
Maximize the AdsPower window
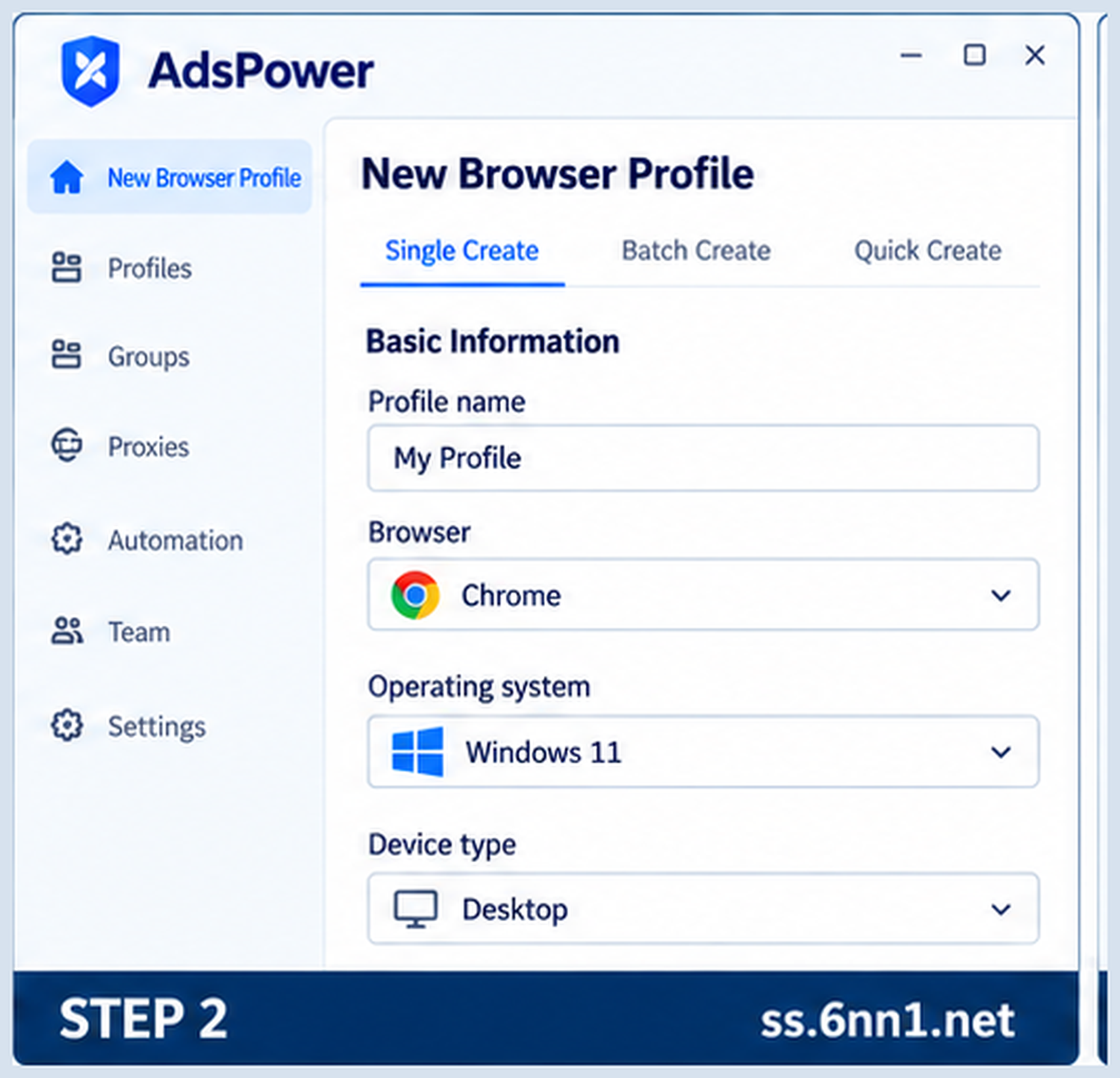coord(974,55)
